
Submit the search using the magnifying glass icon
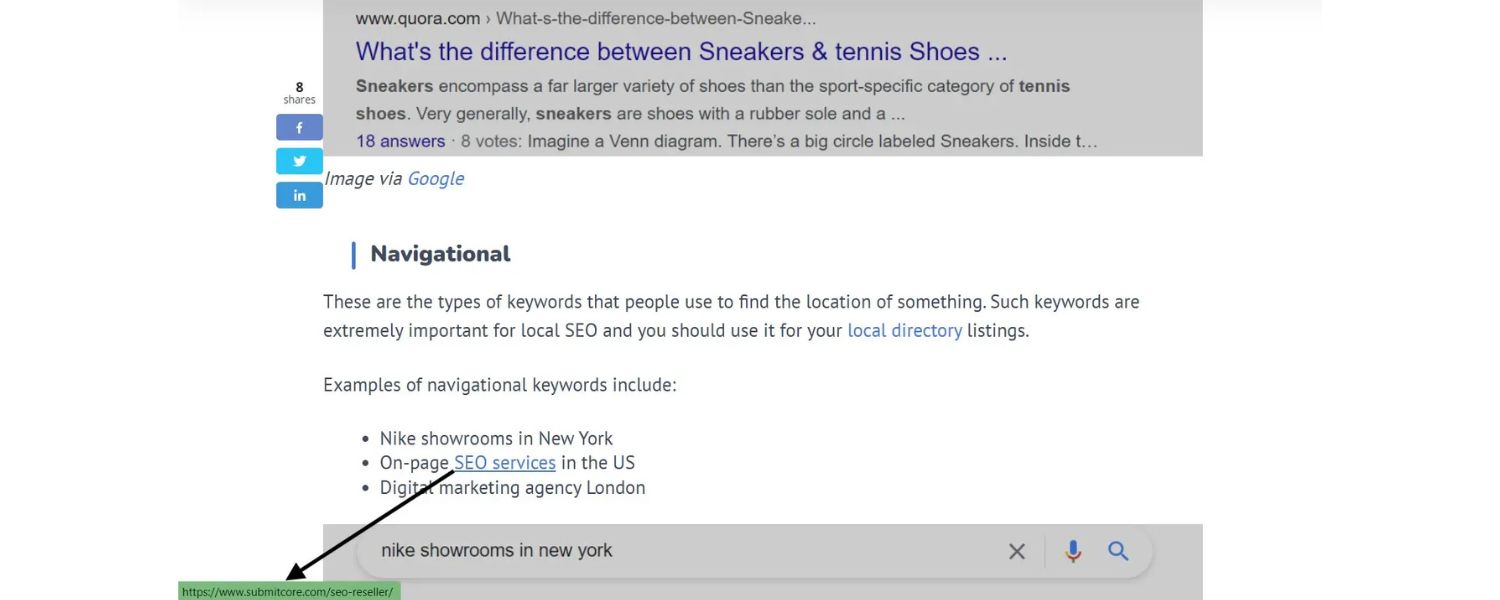point(1118,550)
